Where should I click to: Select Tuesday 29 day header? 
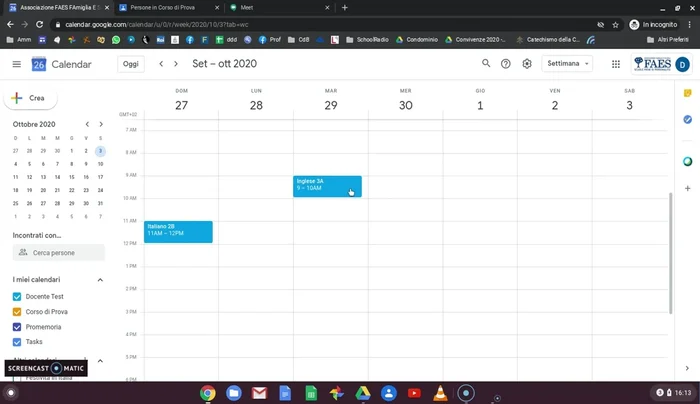tap(331, 105)
